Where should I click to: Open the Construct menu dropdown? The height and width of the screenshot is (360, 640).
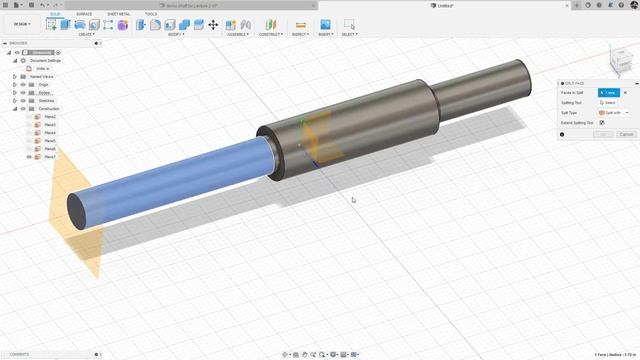tap(271, 35)
